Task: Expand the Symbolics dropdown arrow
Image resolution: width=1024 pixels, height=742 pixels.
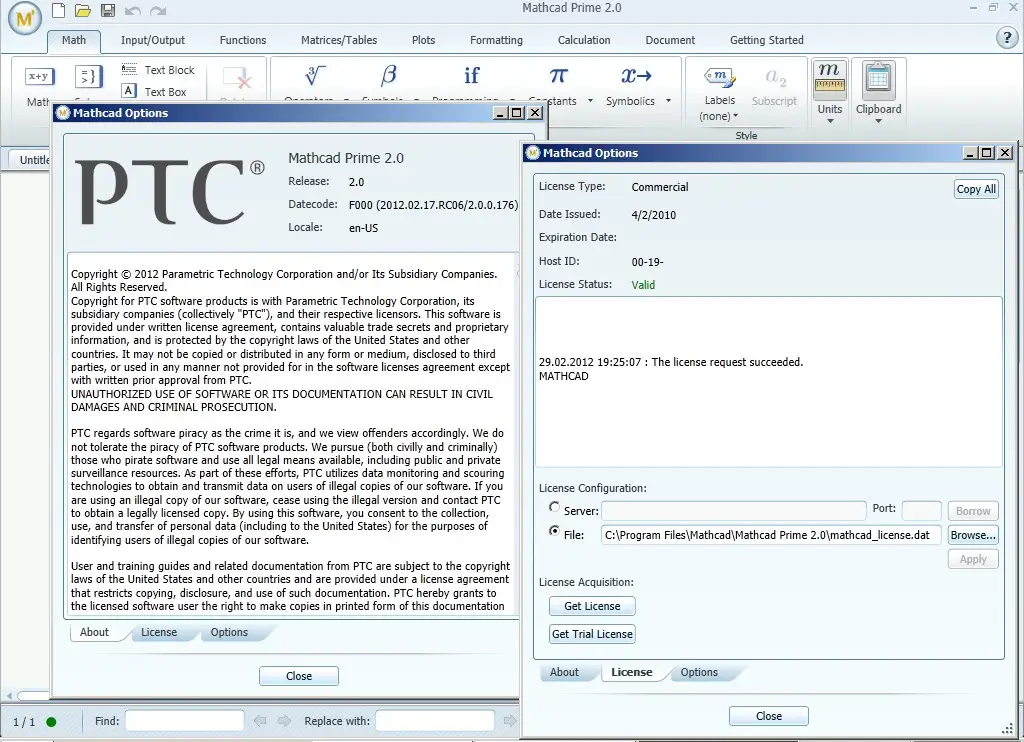Action: 668,101
